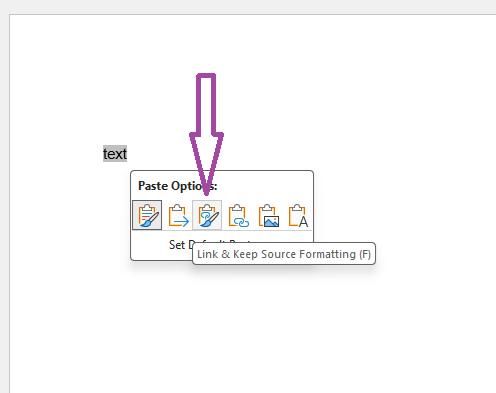Click the Paste Options header label

tap(177, 186)
